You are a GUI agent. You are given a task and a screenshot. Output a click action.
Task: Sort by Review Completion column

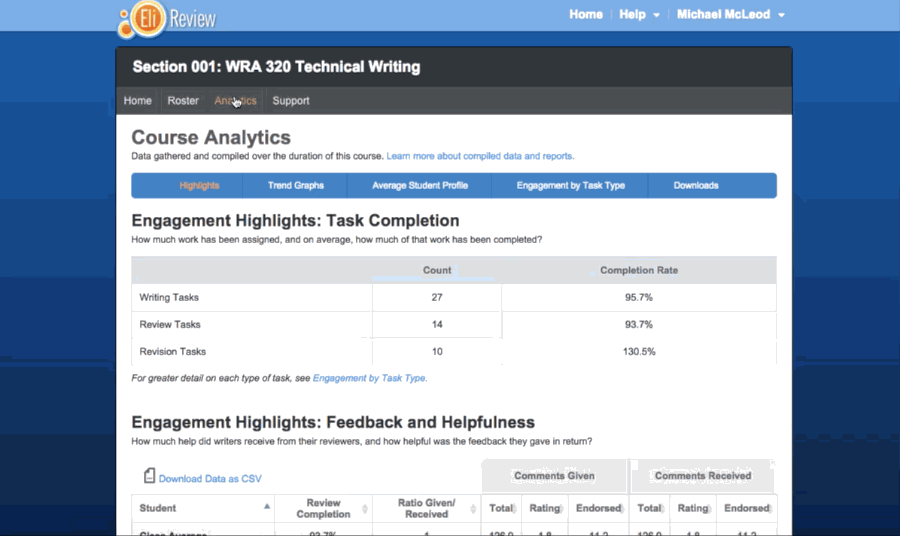point(323,508)
